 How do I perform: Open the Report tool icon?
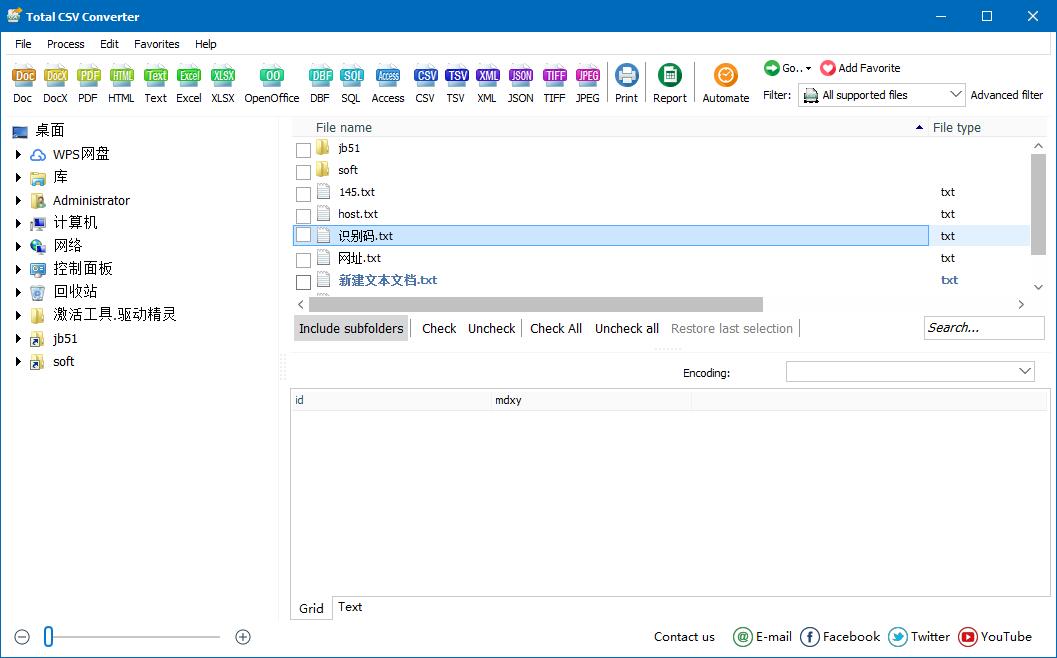(x=669, y=76)
